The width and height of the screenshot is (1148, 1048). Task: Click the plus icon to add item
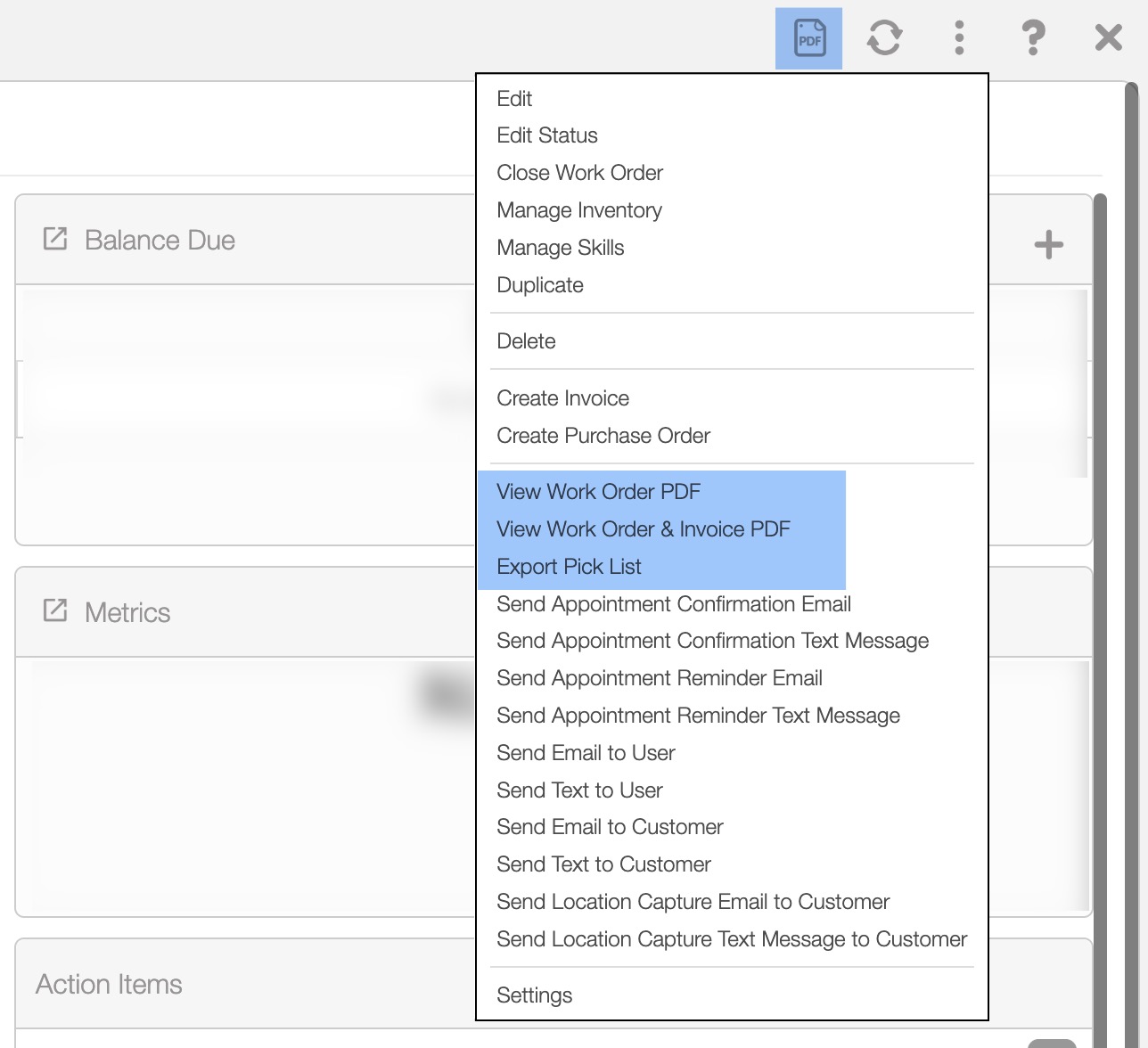tap(1049, 244)
